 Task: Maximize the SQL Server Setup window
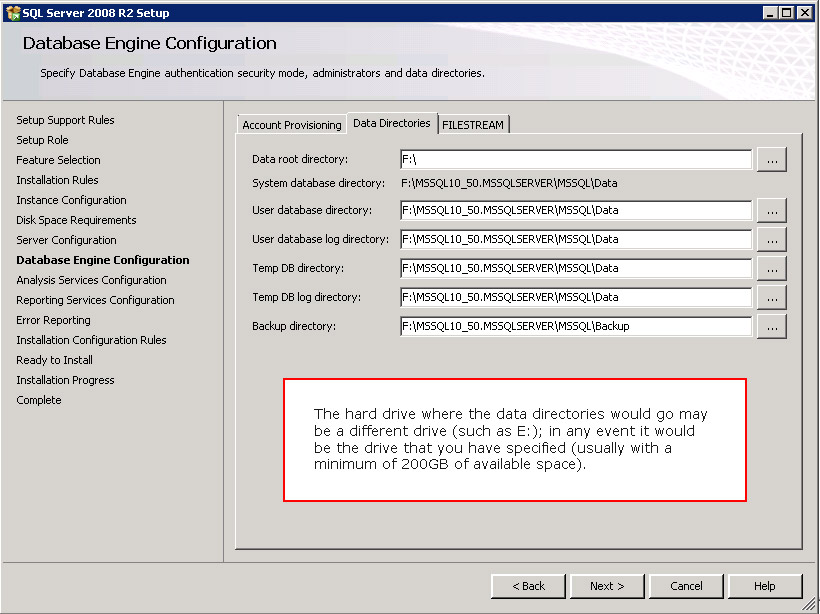click(x=787, y=13)
